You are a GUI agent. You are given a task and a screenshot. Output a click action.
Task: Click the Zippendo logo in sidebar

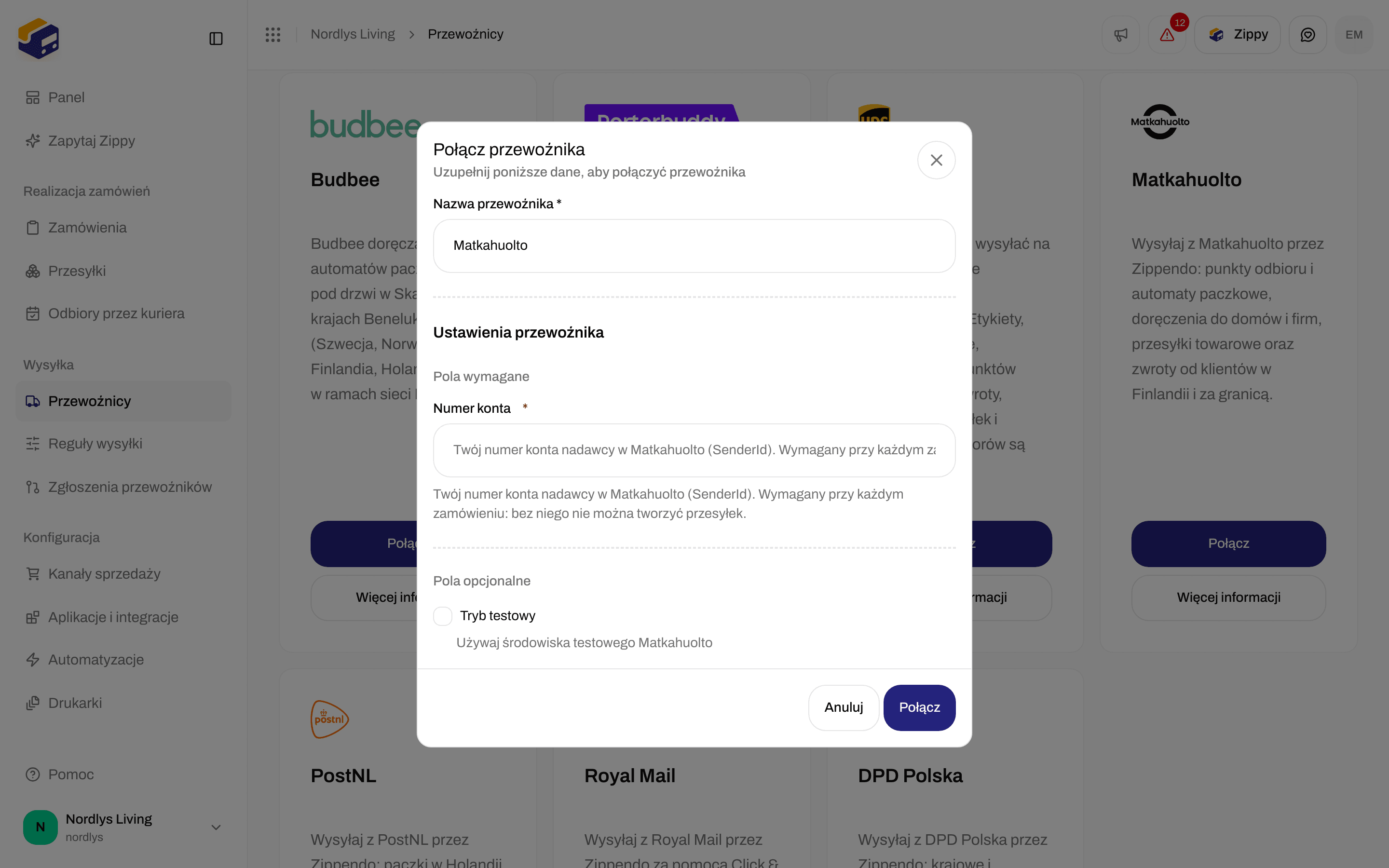(x=39, y=39)
